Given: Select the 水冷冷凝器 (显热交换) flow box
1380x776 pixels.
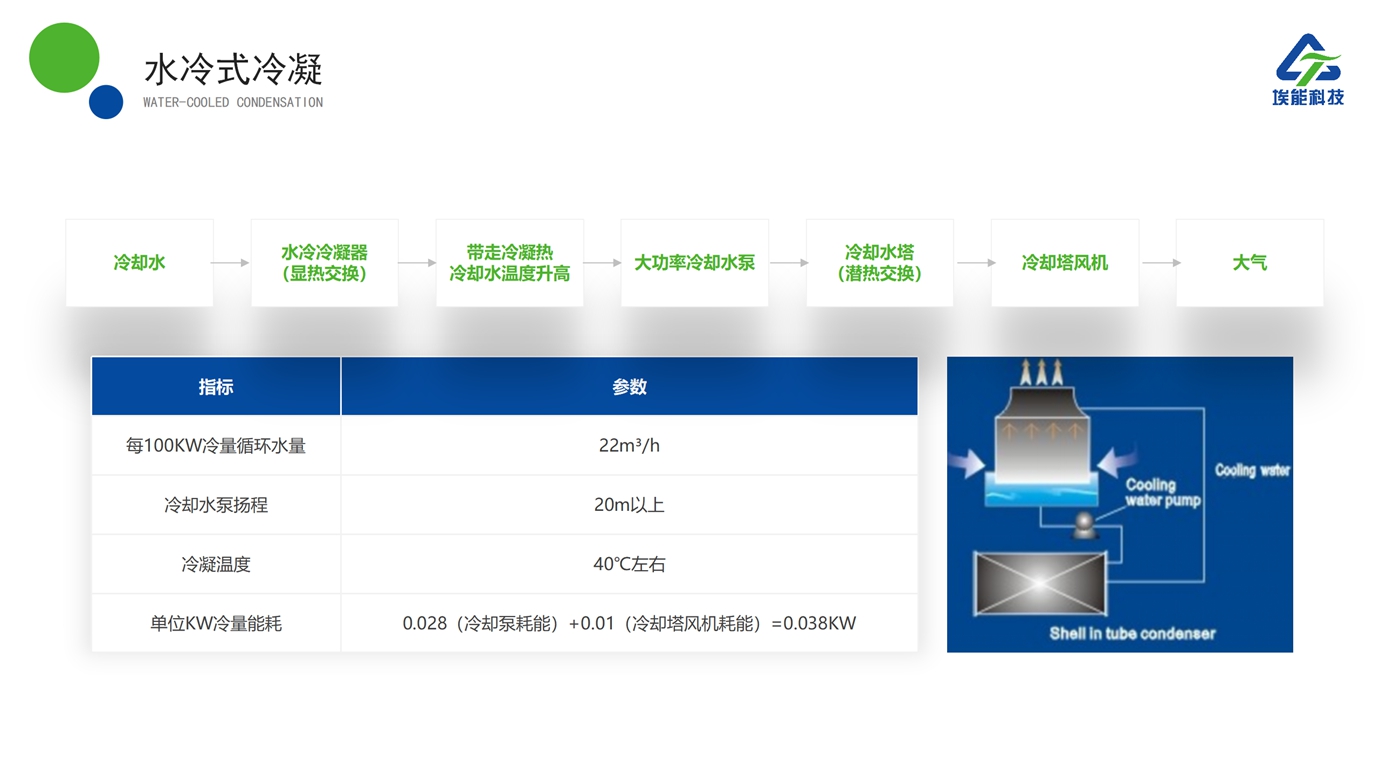Looking at the screenshot, I should (x=324, y=263).
